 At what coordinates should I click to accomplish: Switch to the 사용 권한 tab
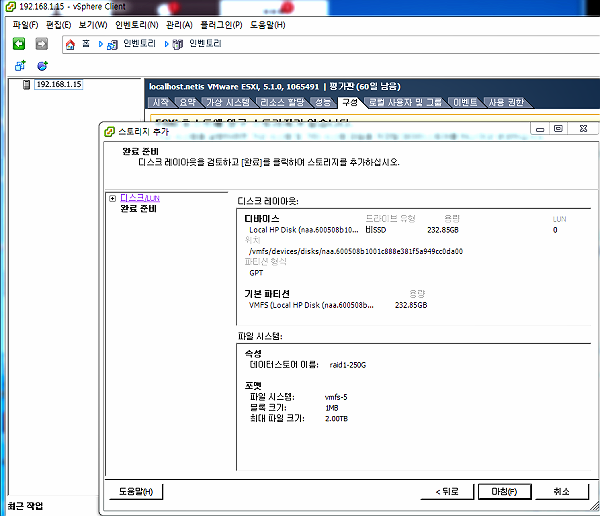[506, 102]
